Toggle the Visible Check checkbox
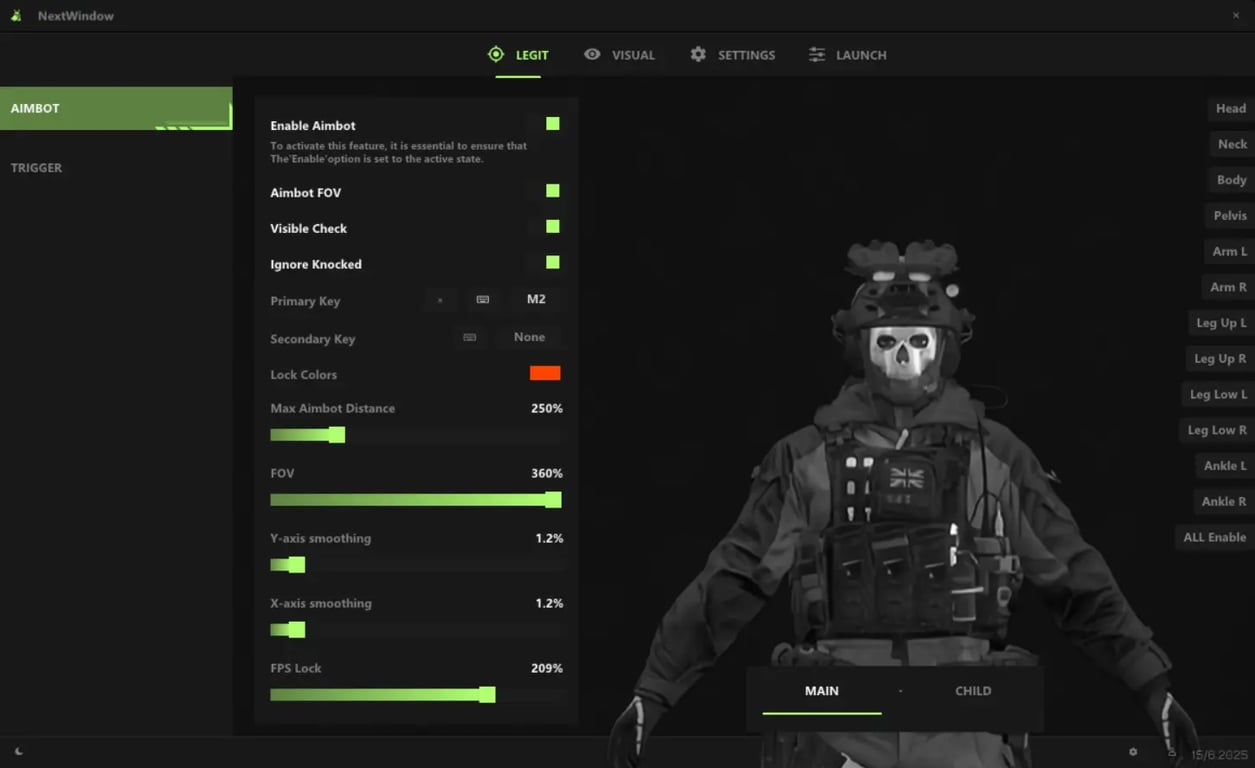Screen dimensions: 1255x768 coord(552,227)
